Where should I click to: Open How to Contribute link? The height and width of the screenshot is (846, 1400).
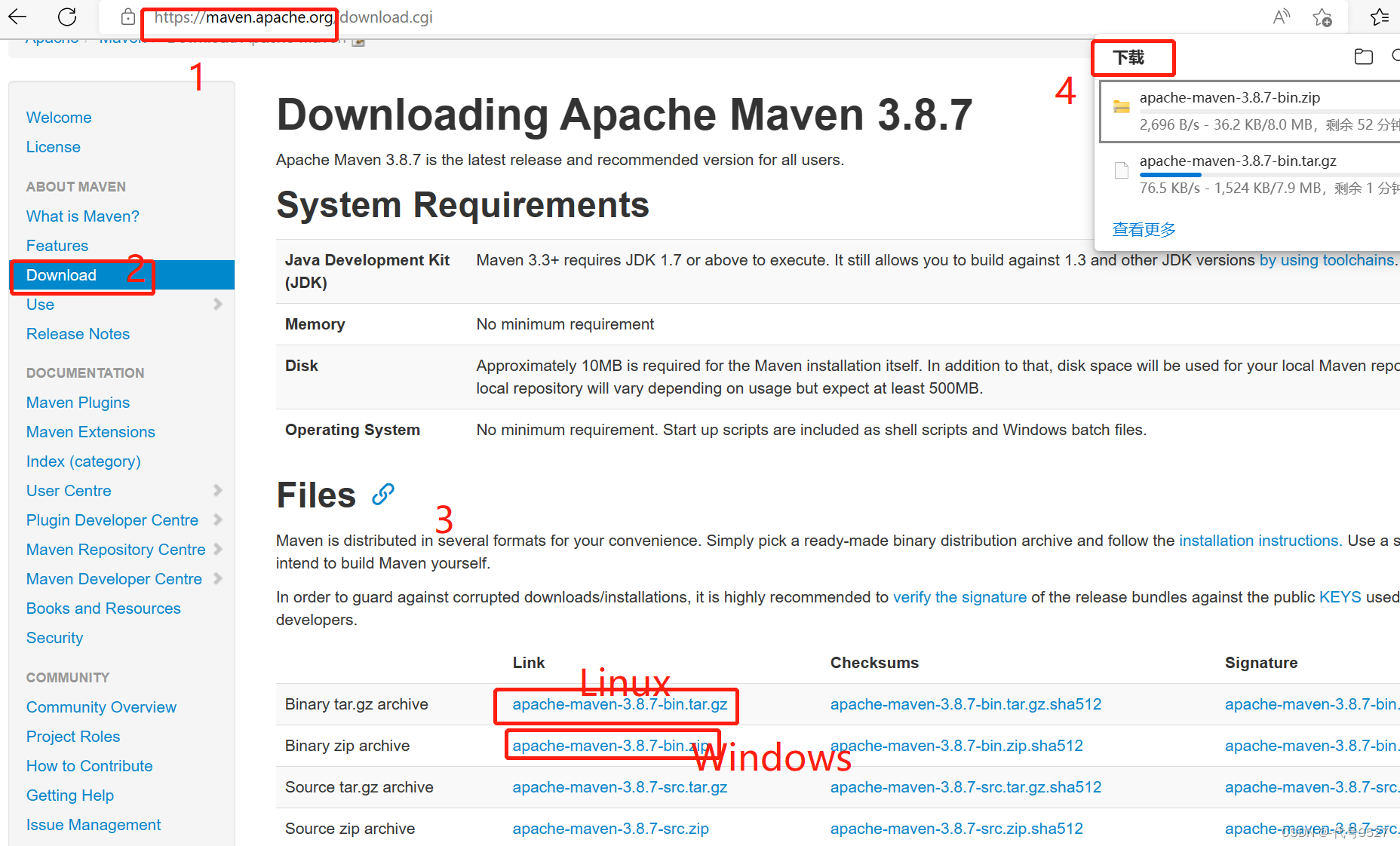[x=89, y=766]
